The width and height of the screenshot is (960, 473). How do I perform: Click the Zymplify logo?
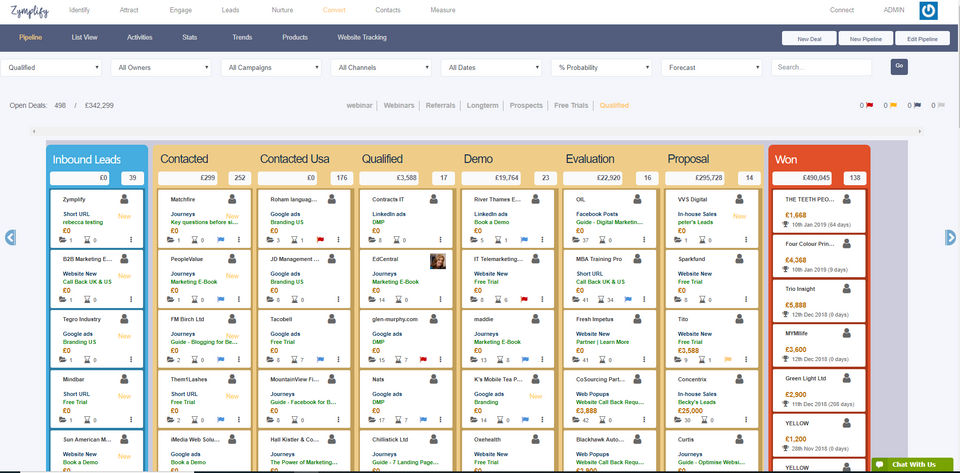(29, 10)
